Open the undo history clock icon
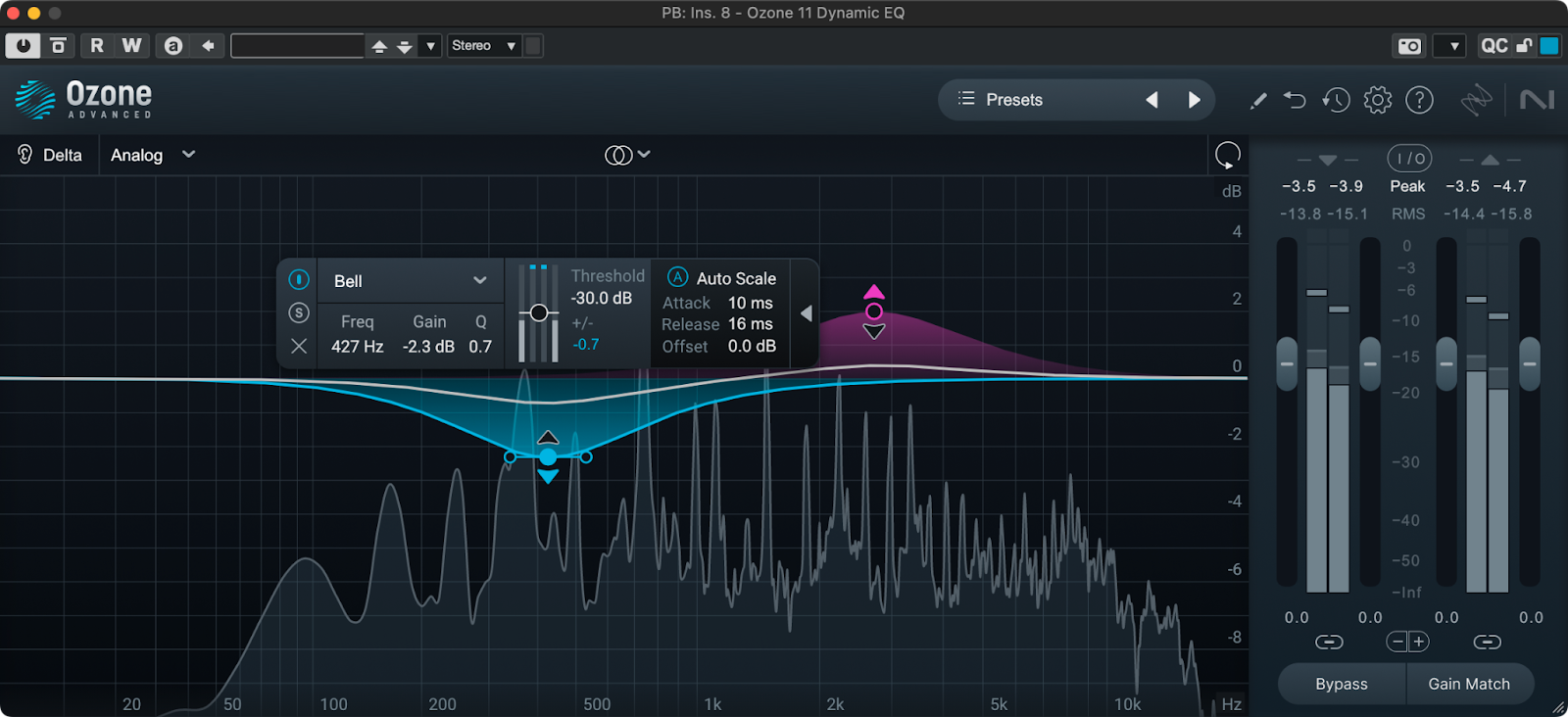Viewport: 1568px width, 717px height. pos(1336,100)
